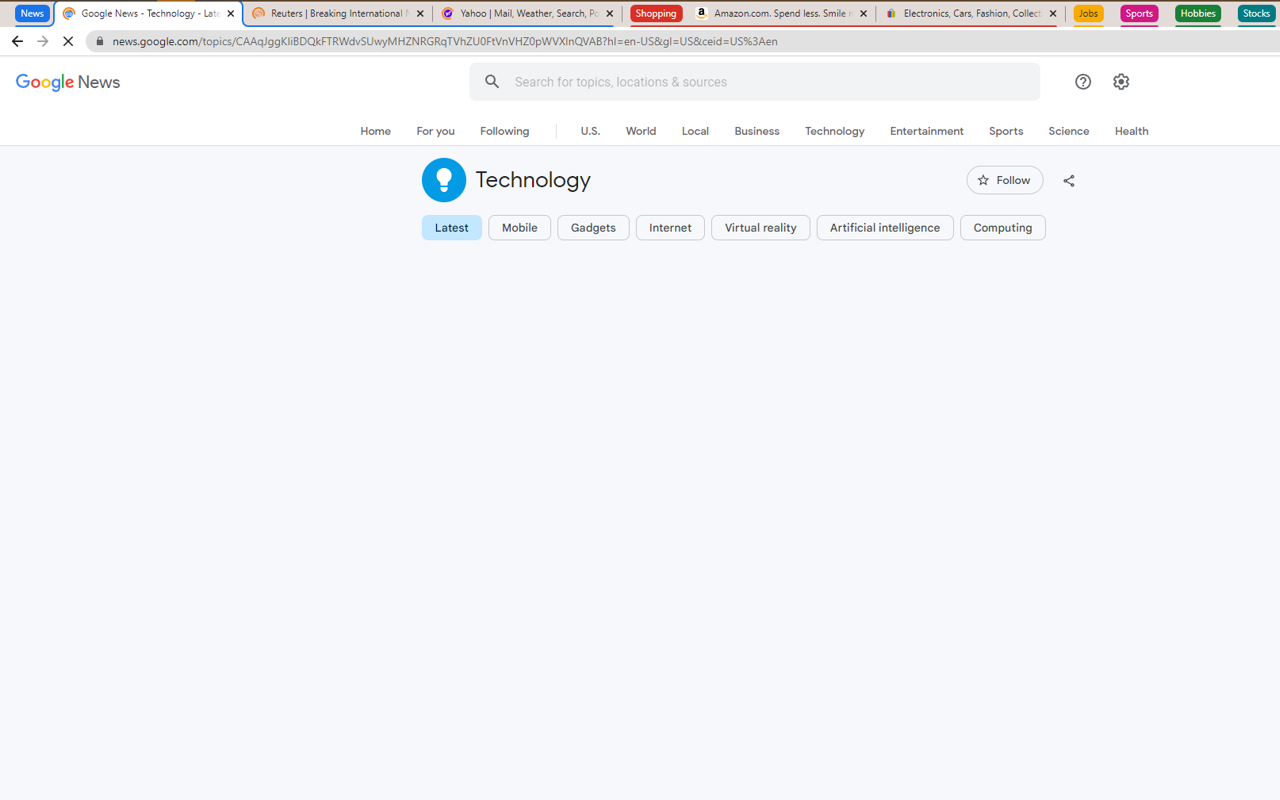The height and width of the screenshot is (800, 1280).
Task: Click the share icon beside Follow
Action: [x=1068, y=180]
